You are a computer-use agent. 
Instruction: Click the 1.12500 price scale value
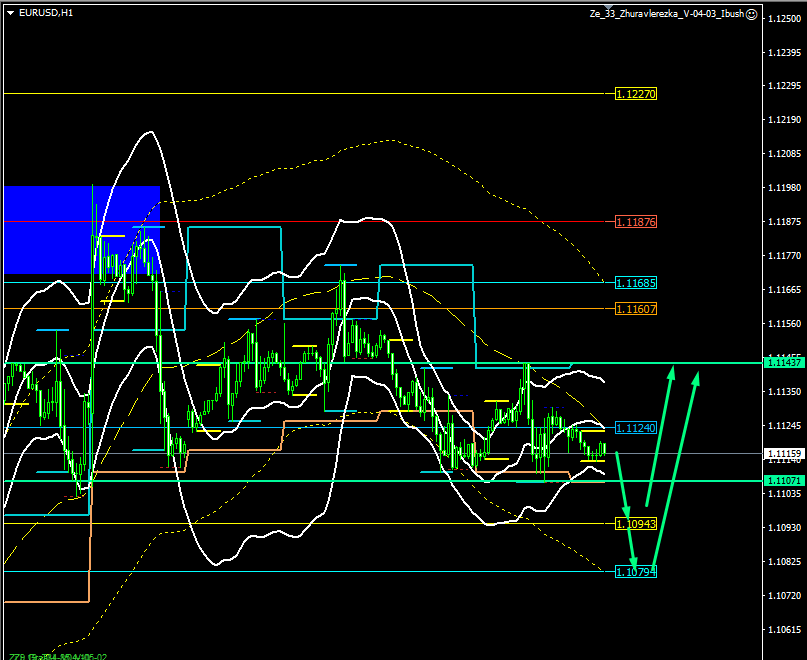tap(783, 19)
